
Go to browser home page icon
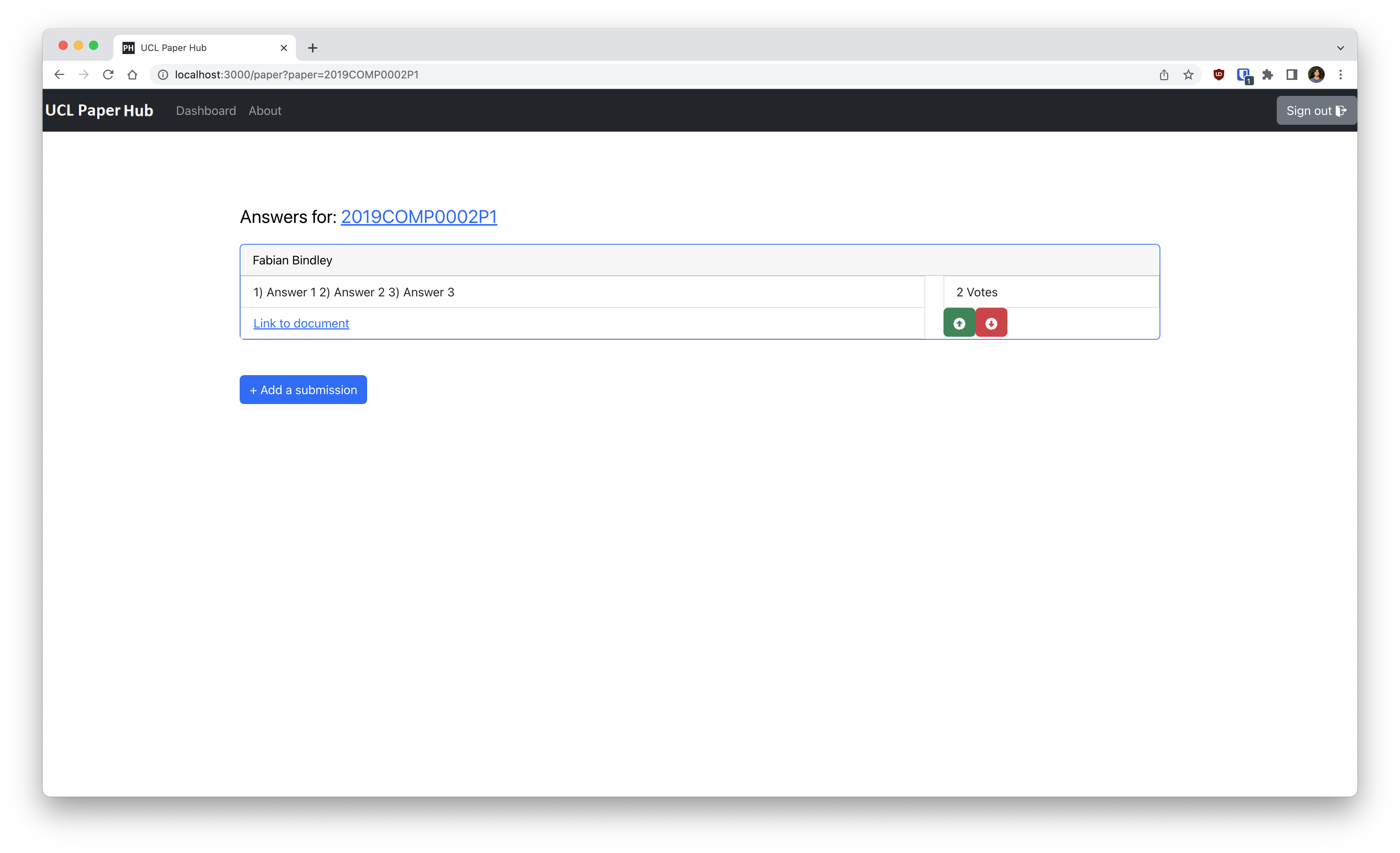132,75
